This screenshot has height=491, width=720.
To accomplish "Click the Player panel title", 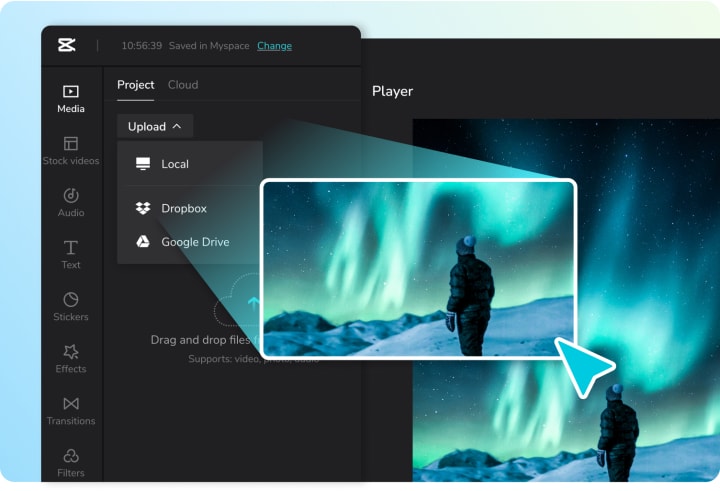I will pos(392,91).
